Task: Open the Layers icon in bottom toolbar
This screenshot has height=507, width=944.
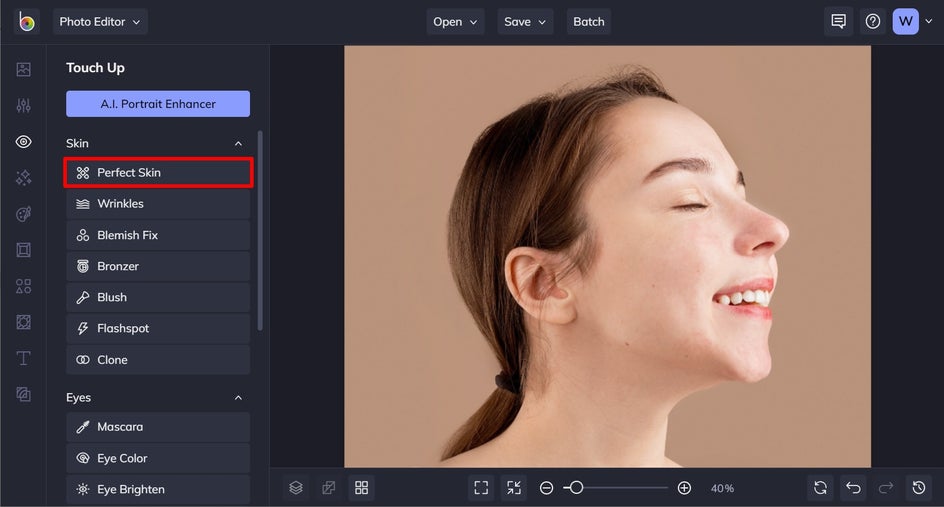Action: point(296,488)
